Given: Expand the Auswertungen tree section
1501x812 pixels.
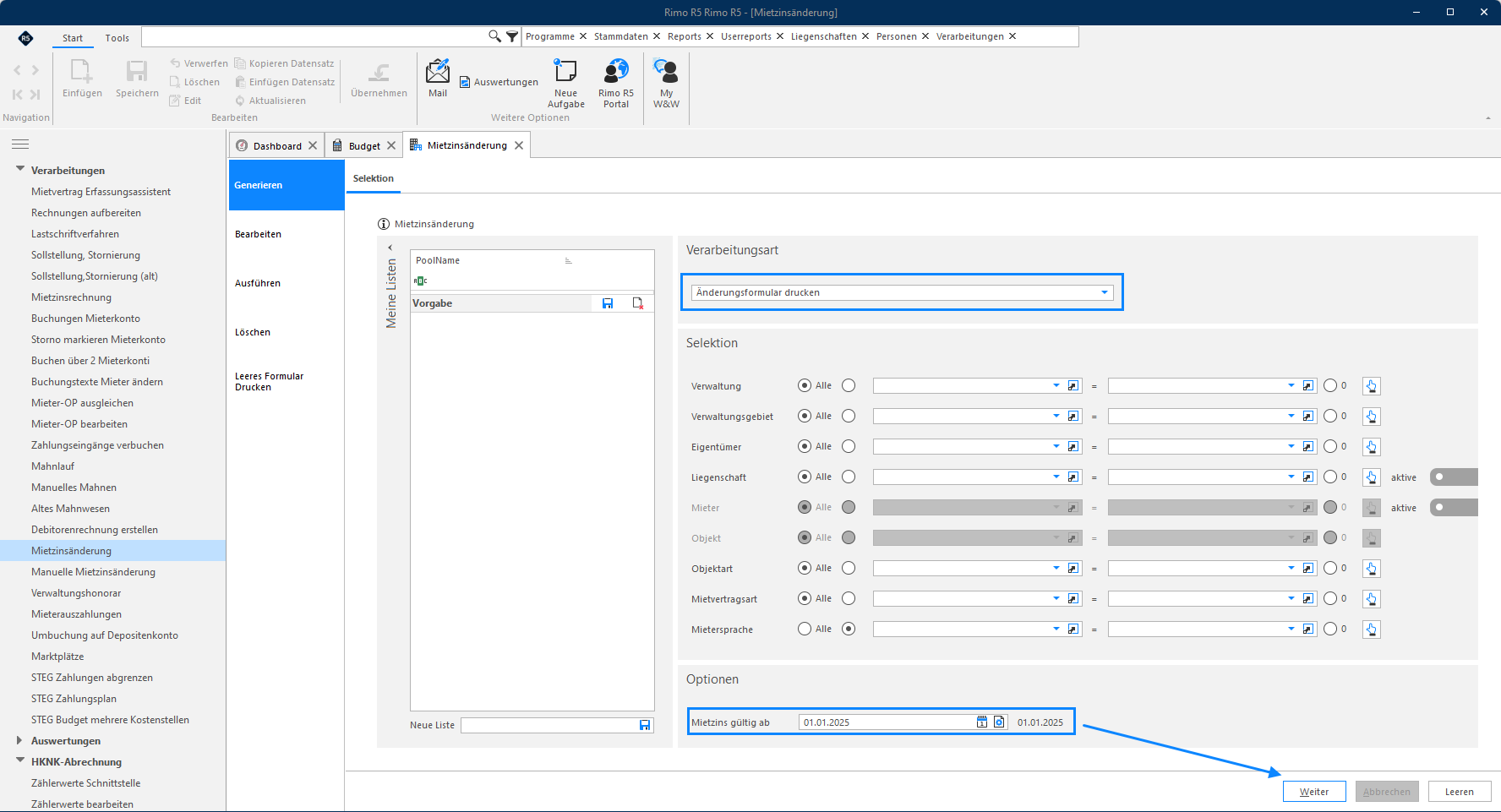Looking at the screenshot, I should [19, 740].
